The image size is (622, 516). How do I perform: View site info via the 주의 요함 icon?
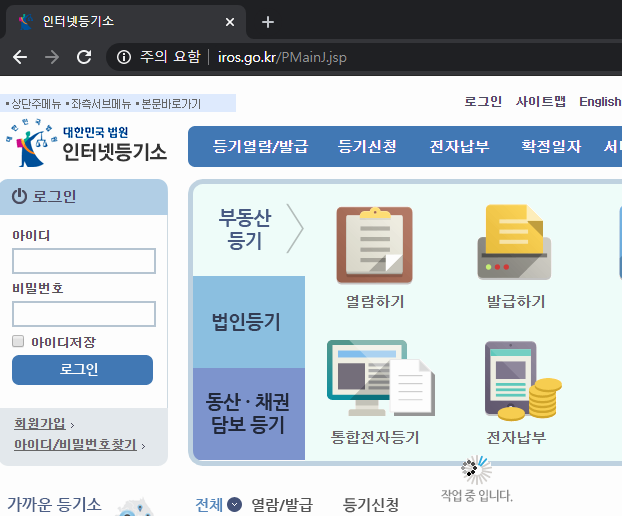(x=124, y=57)
